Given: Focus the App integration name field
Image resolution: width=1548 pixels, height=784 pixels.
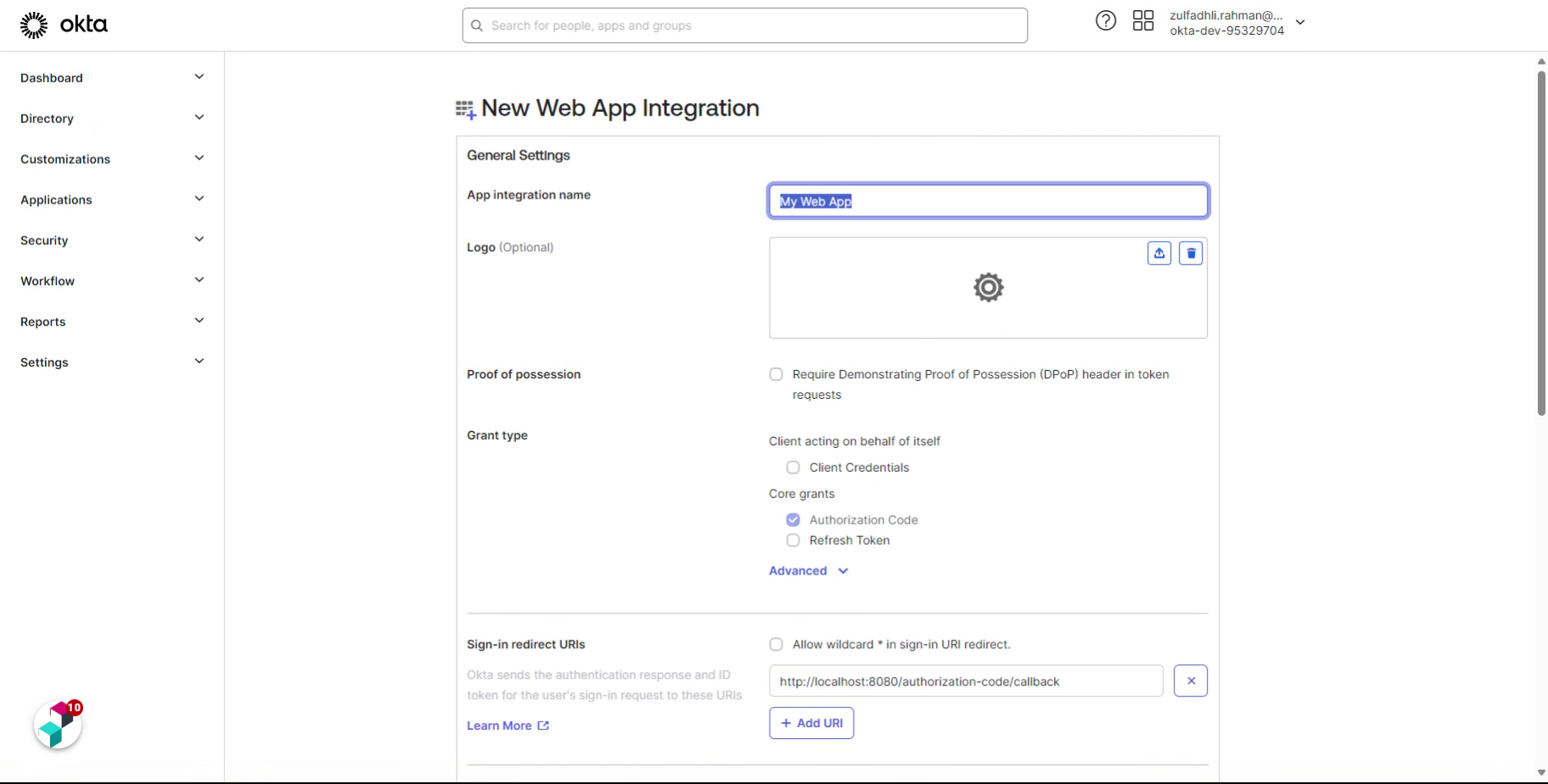Looking at the screenshot, I should [989, 201].
